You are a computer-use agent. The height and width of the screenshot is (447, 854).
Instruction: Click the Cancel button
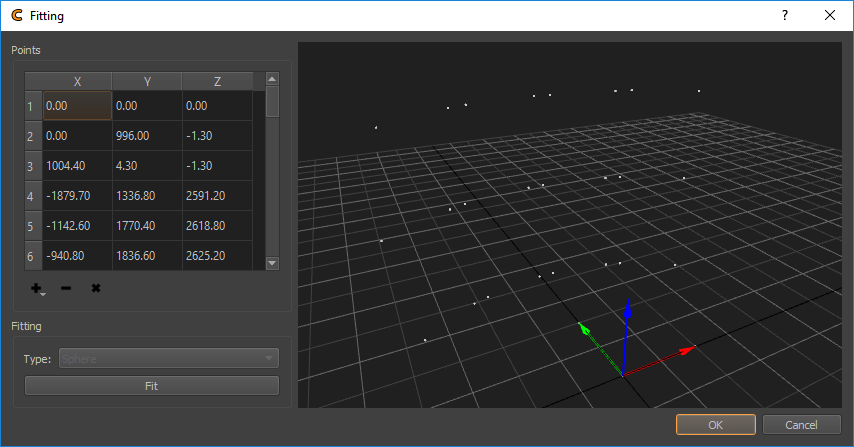click(x=801, y=425)
